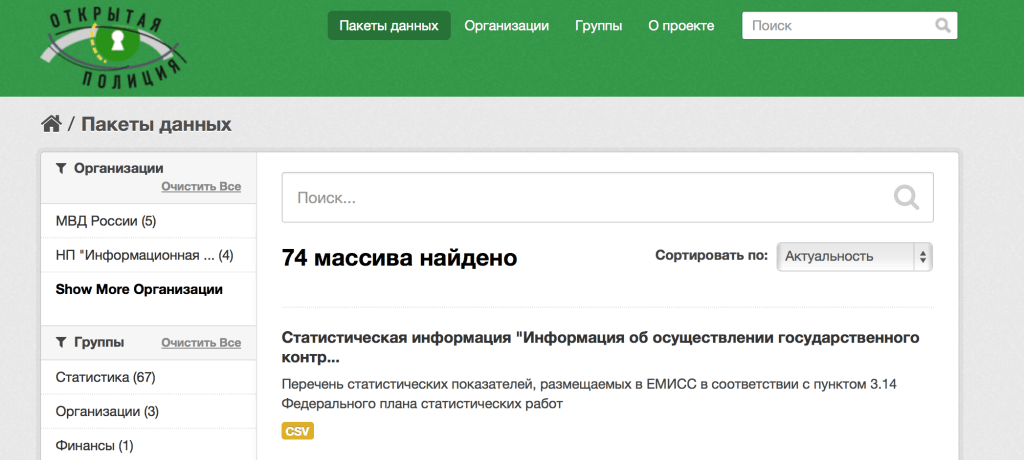Image resolution: width=1024 pixels, height=460 pixels.
Task: Expand Show More Организации list
Action: tap(139, 289)
